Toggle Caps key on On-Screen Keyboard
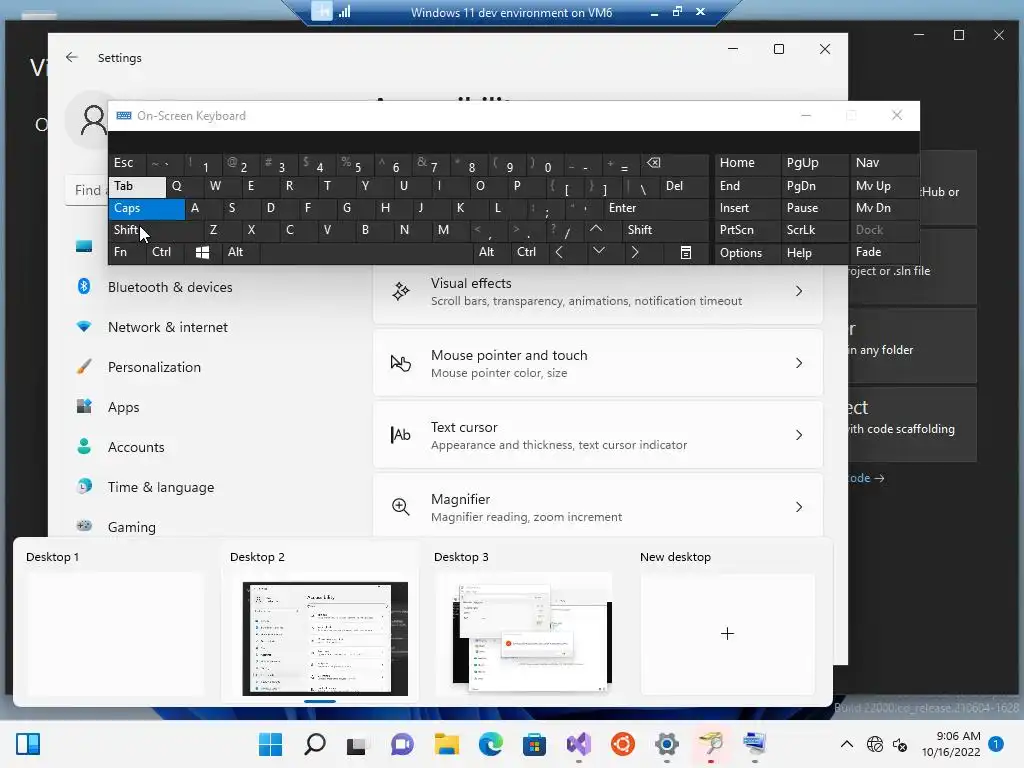Image resolution: width=1024 pixels, height=768 pixels. click(146, 208)
